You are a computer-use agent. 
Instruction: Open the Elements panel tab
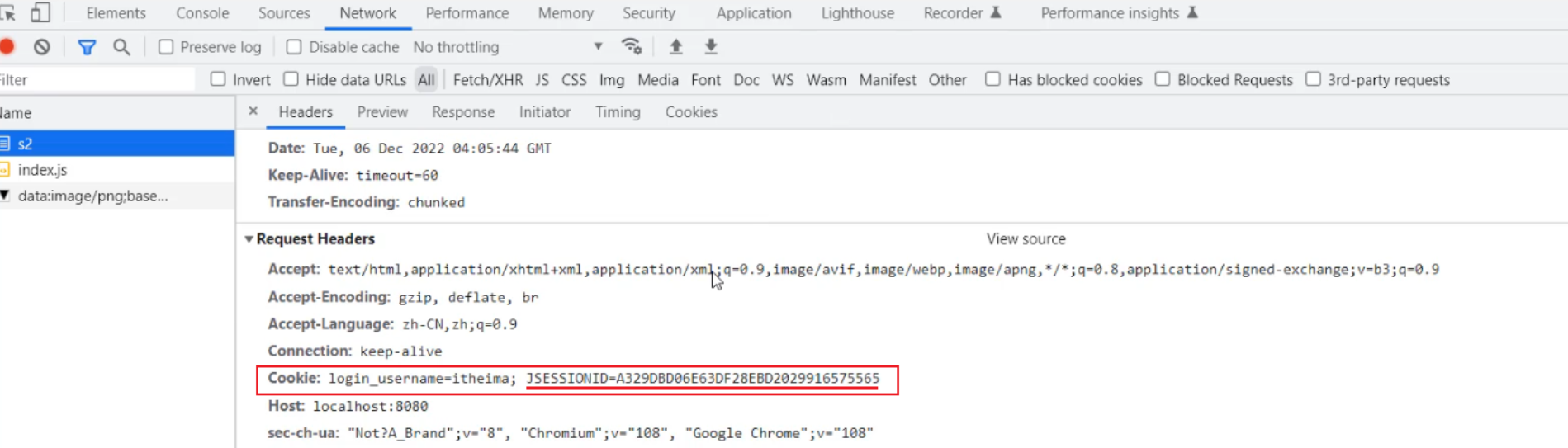click(x=116, y=13)
